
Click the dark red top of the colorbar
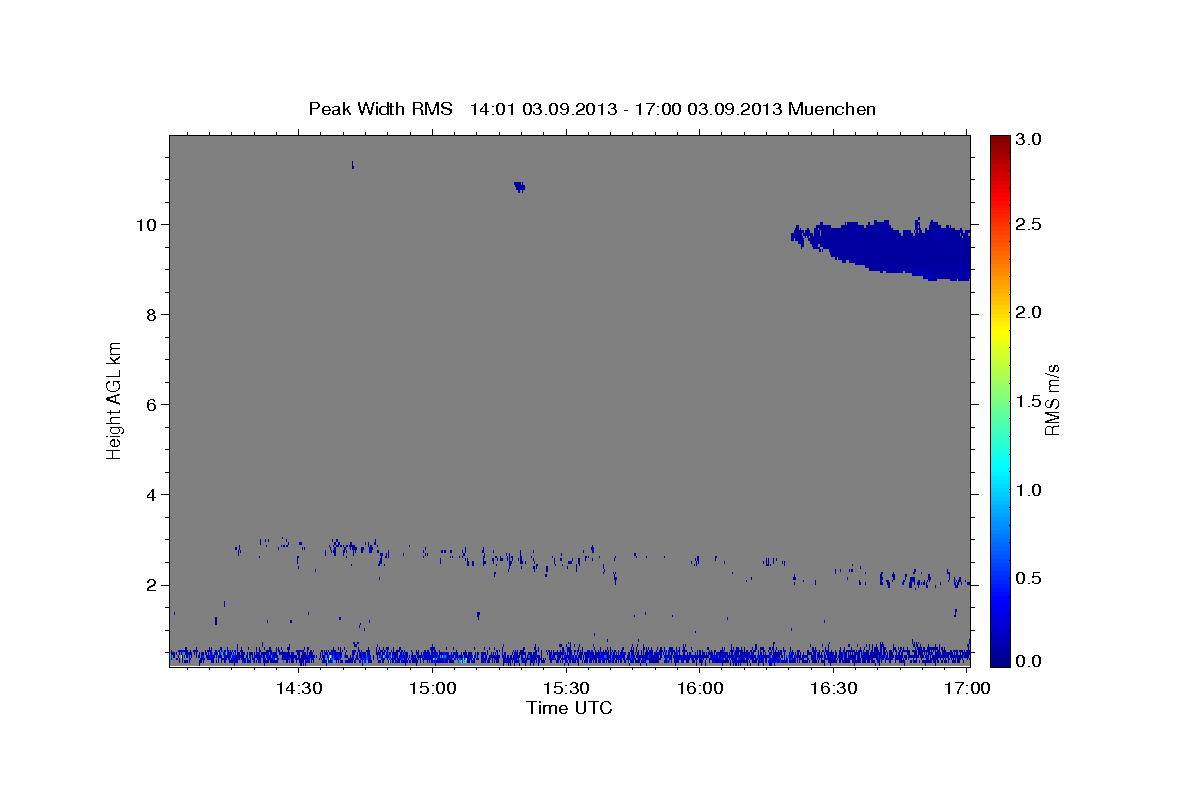(1000, 145)
